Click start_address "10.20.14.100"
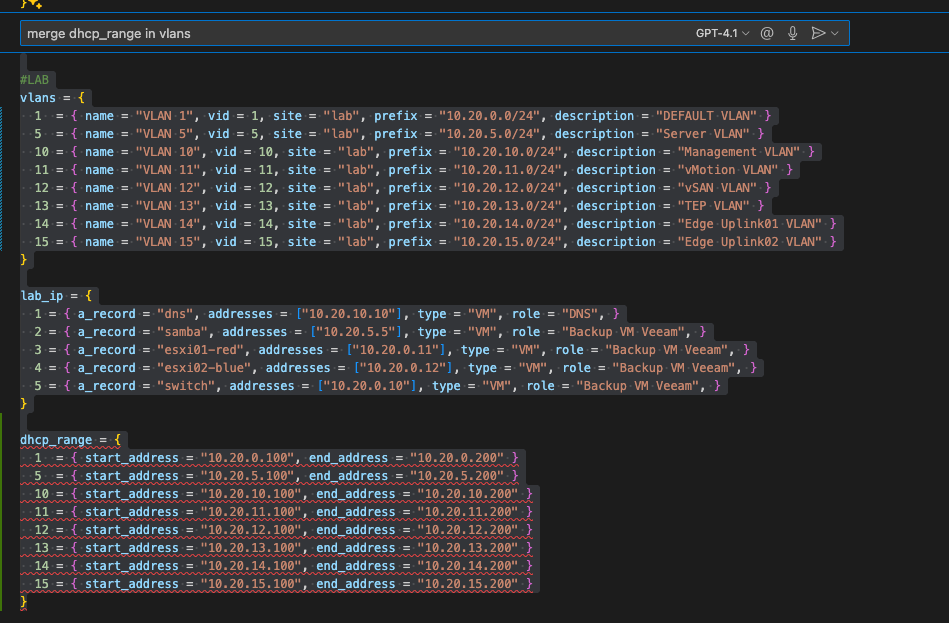 (251, 565)
